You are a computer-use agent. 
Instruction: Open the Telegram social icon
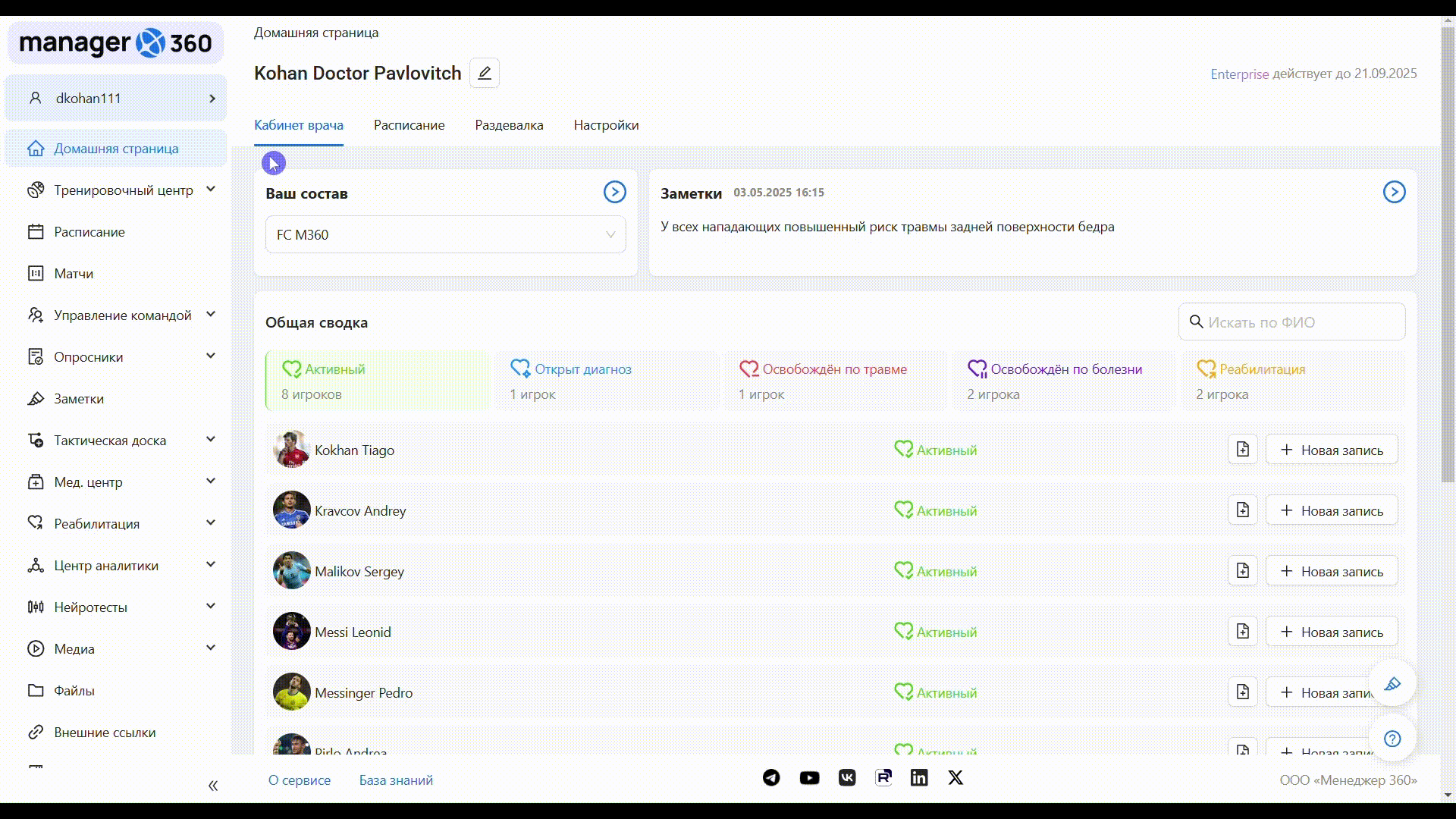771,778
